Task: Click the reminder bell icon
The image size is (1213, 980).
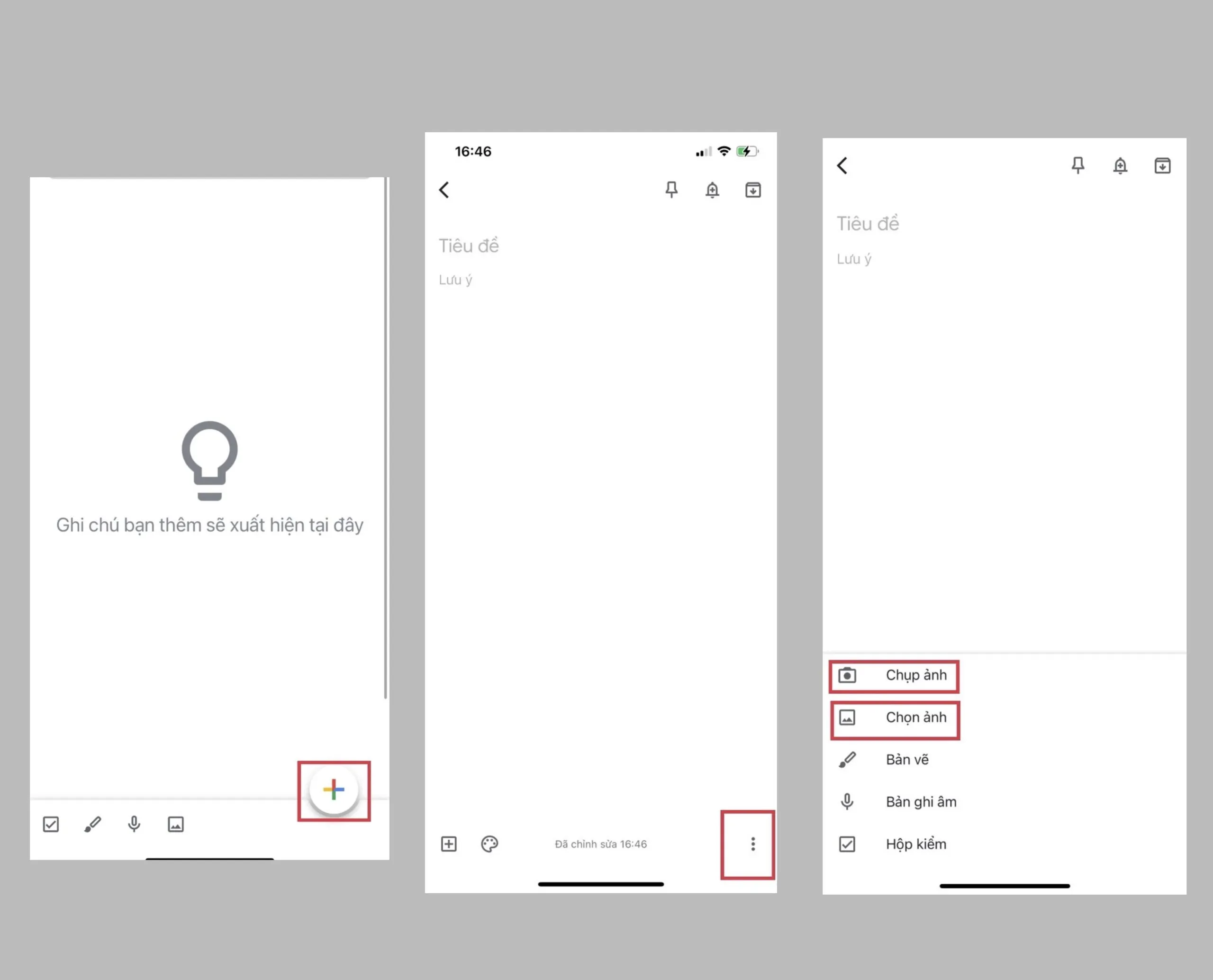Action: 713,190
